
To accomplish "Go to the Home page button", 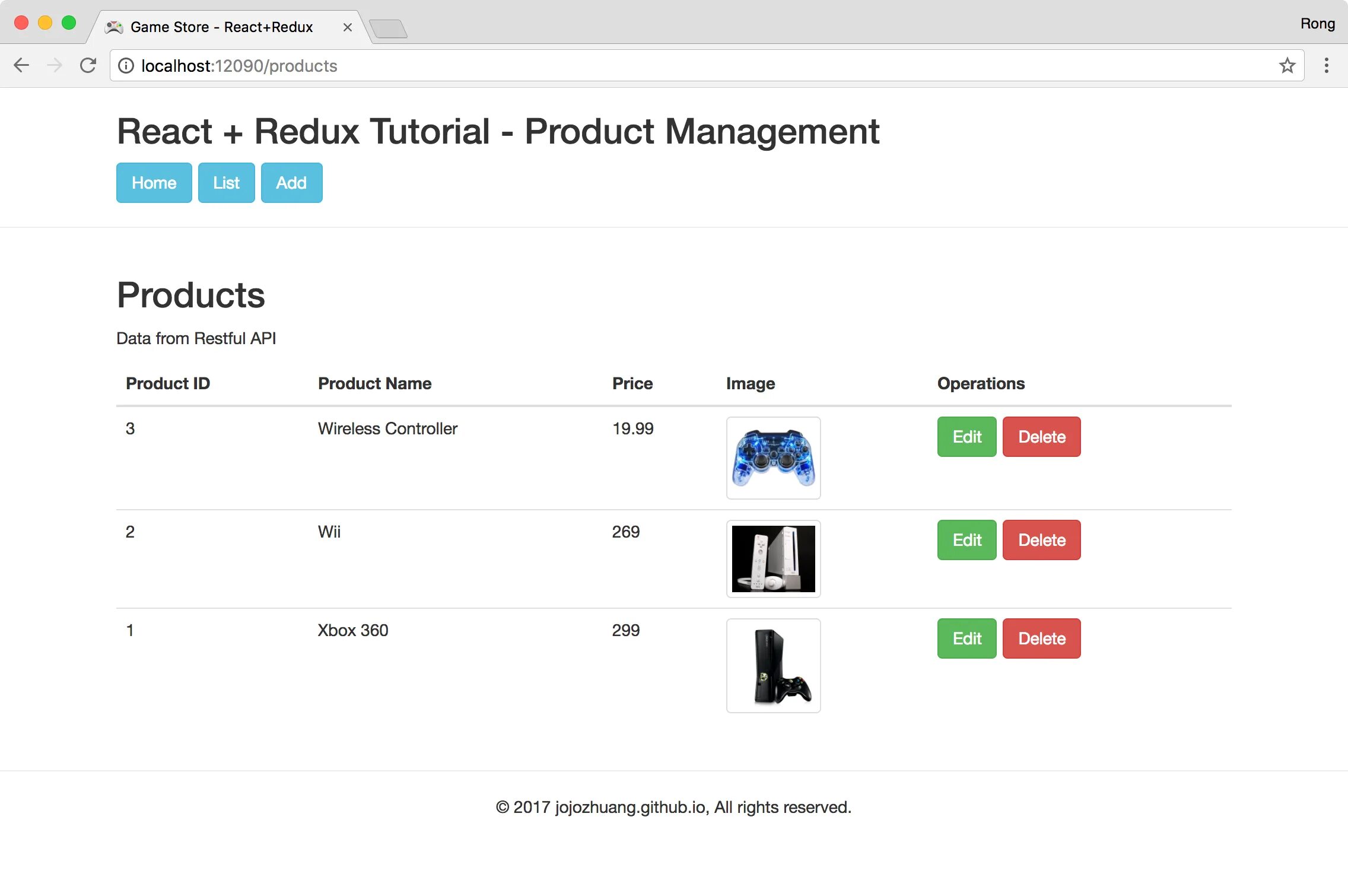I will [154, 183].
